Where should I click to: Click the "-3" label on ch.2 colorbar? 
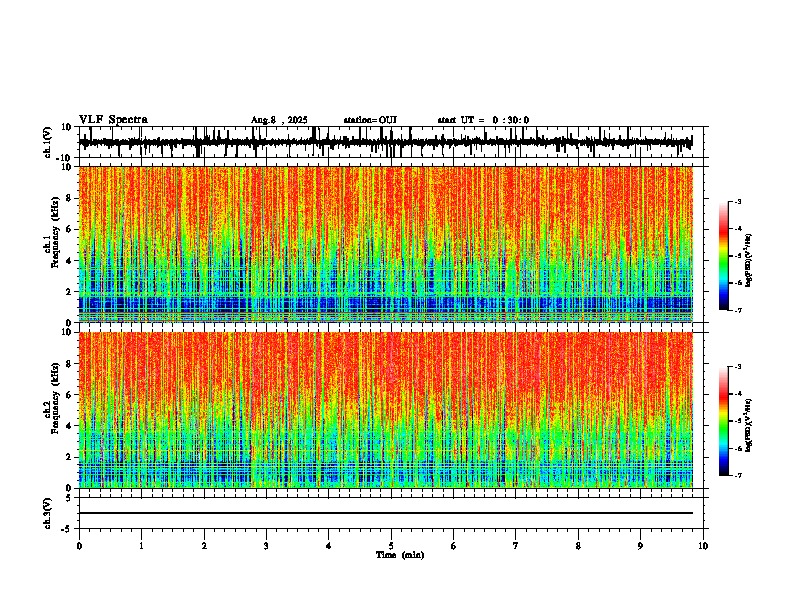[737, 367]
